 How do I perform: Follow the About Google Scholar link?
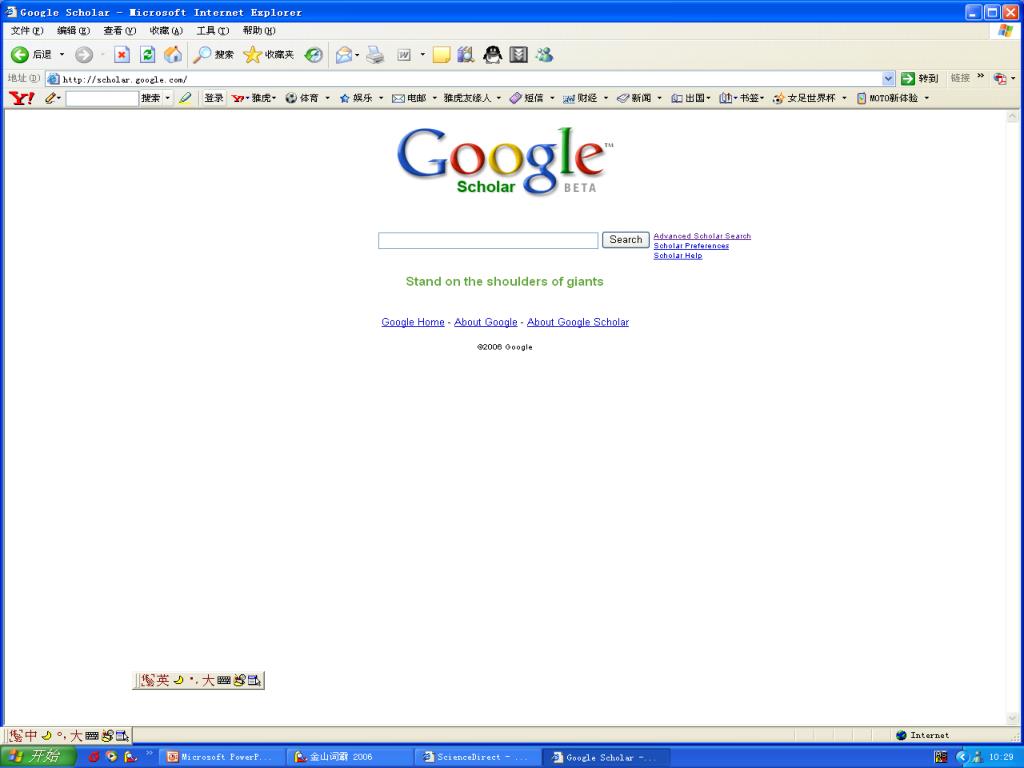click(578, 322)
